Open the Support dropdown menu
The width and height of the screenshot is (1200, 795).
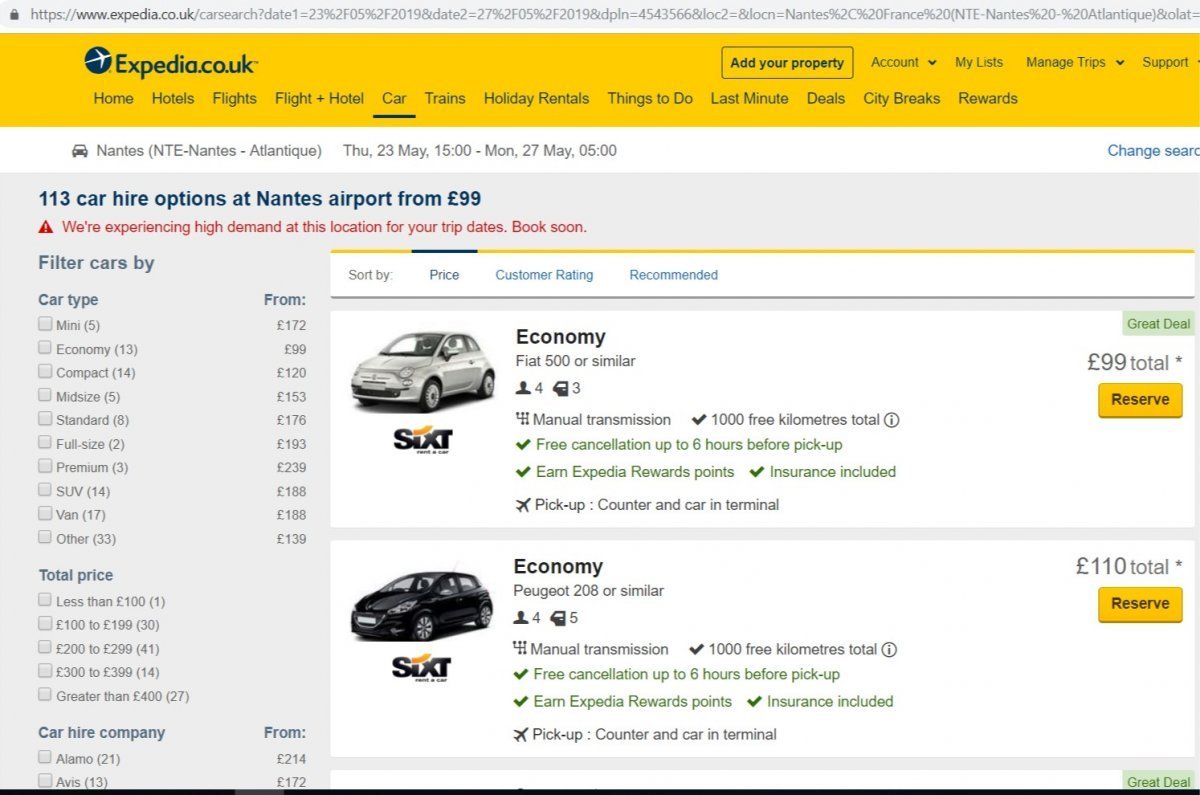coord(1170,62)
